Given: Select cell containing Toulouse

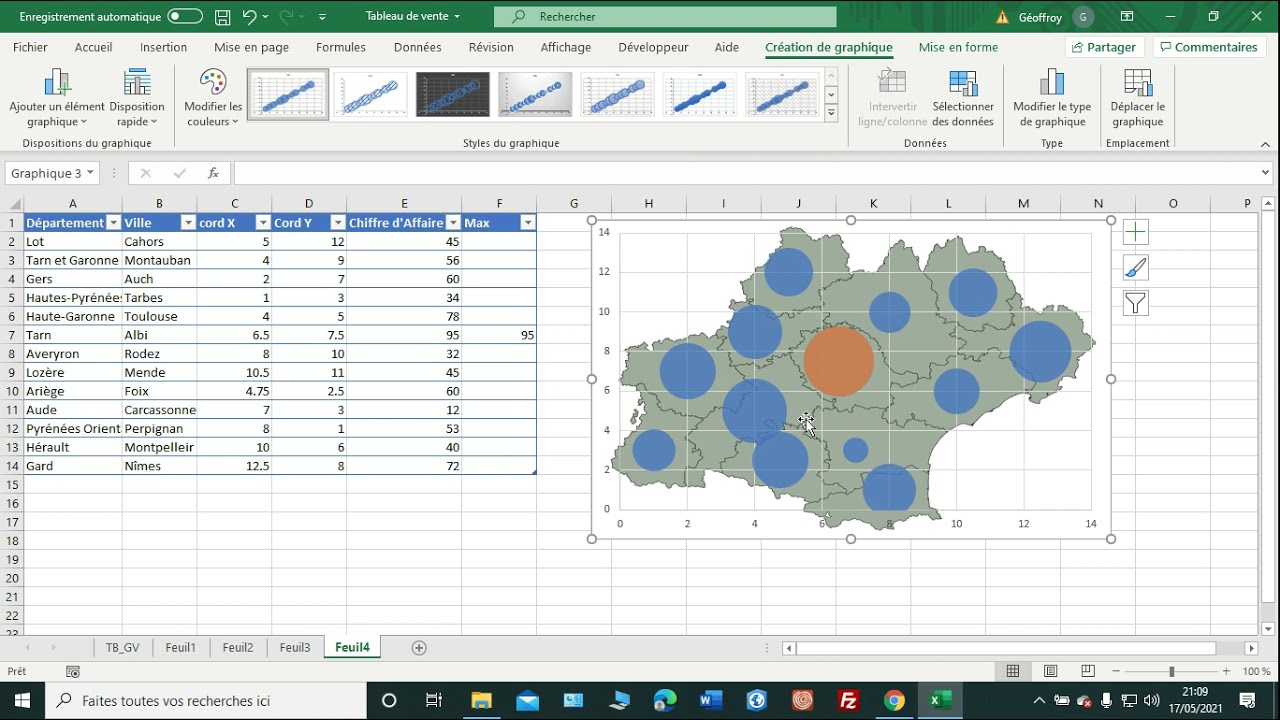Looking at the screenshot, I should (x=159, y=316).
